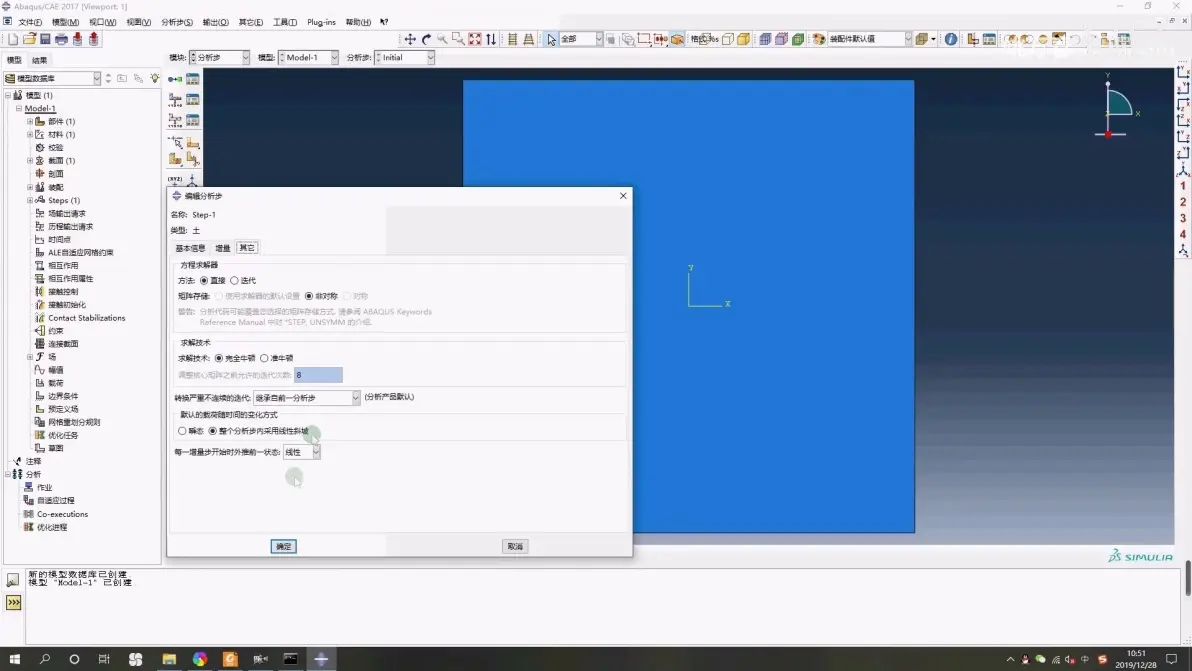The height and width of the screenshot is (671, 1192).
Task: Open the Plug-ins menu
Action: [x=321, y=22]
